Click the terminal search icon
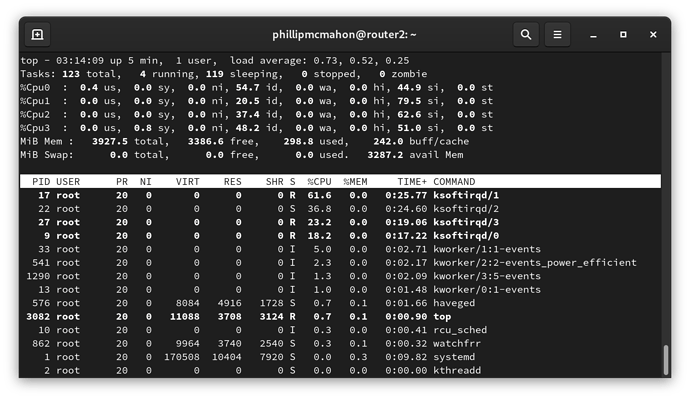The height and width of the screenshot is (398, 690). point(526,34)
